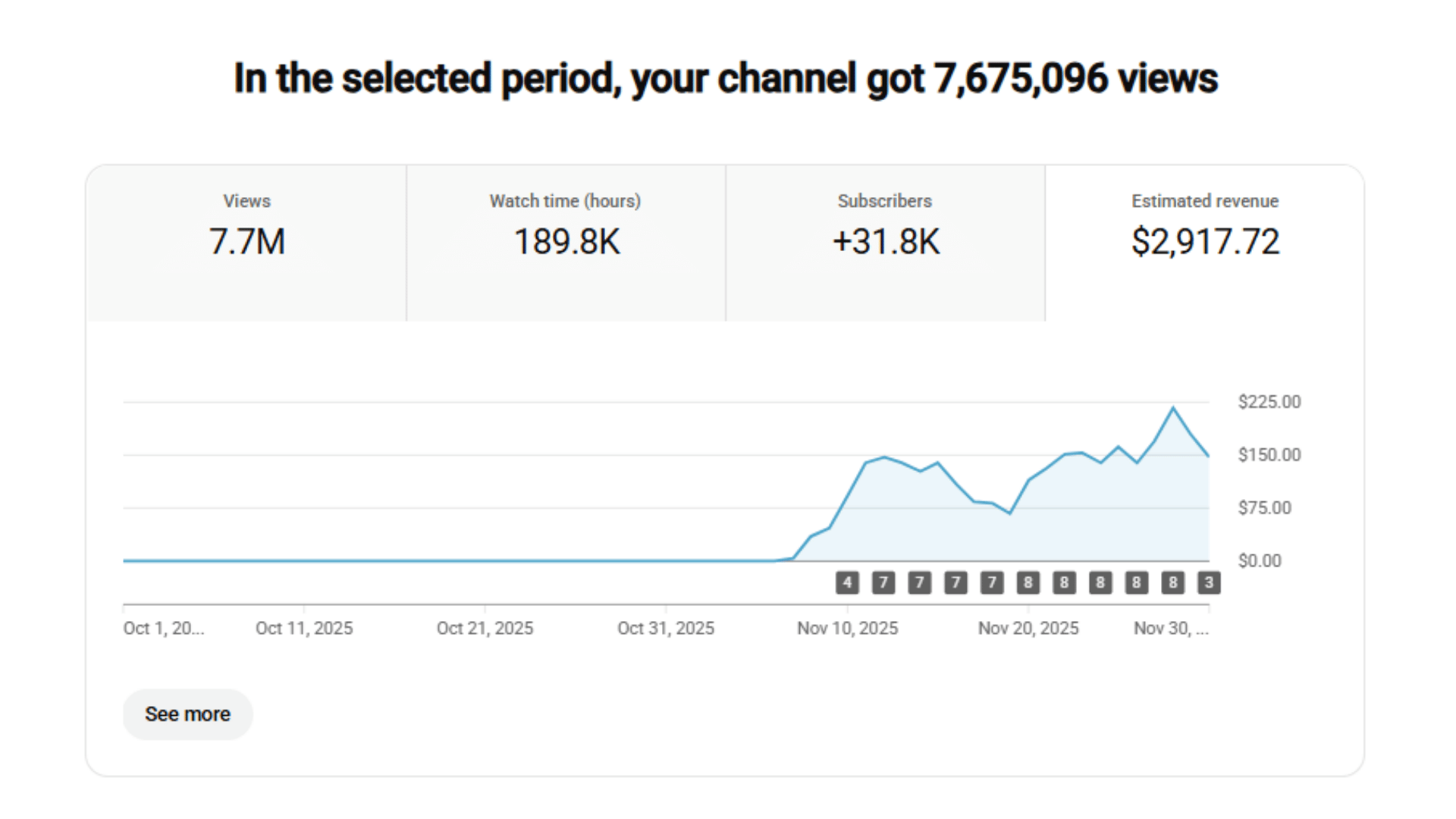Image resolution: width=1456 pixels, height=819 pixels.
Task: Click the video marker badge labeled 3
Action: 1209,582
